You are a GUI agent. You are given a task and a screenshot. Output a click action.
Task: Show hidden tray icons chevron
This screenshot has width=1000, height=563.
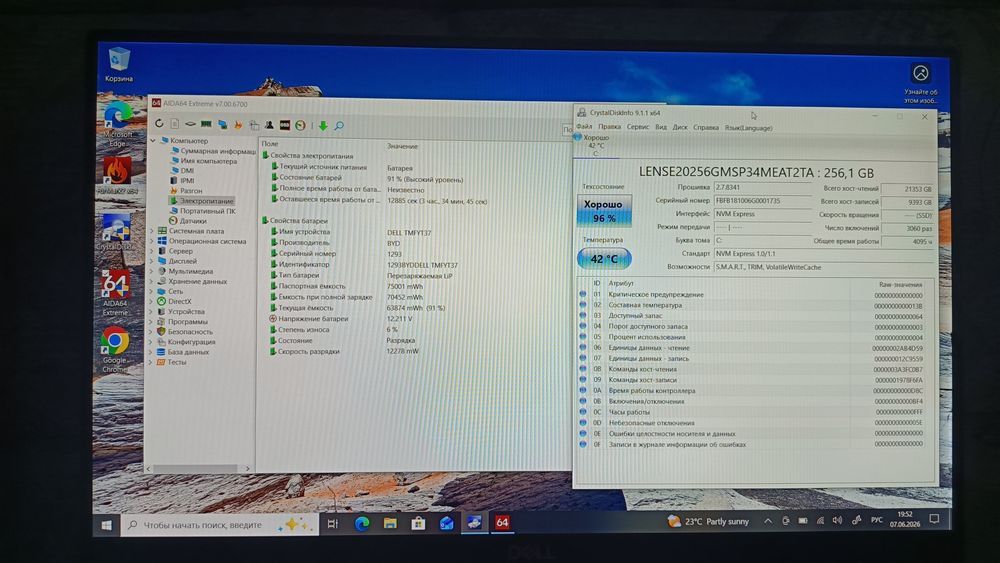tap(768, 521)
